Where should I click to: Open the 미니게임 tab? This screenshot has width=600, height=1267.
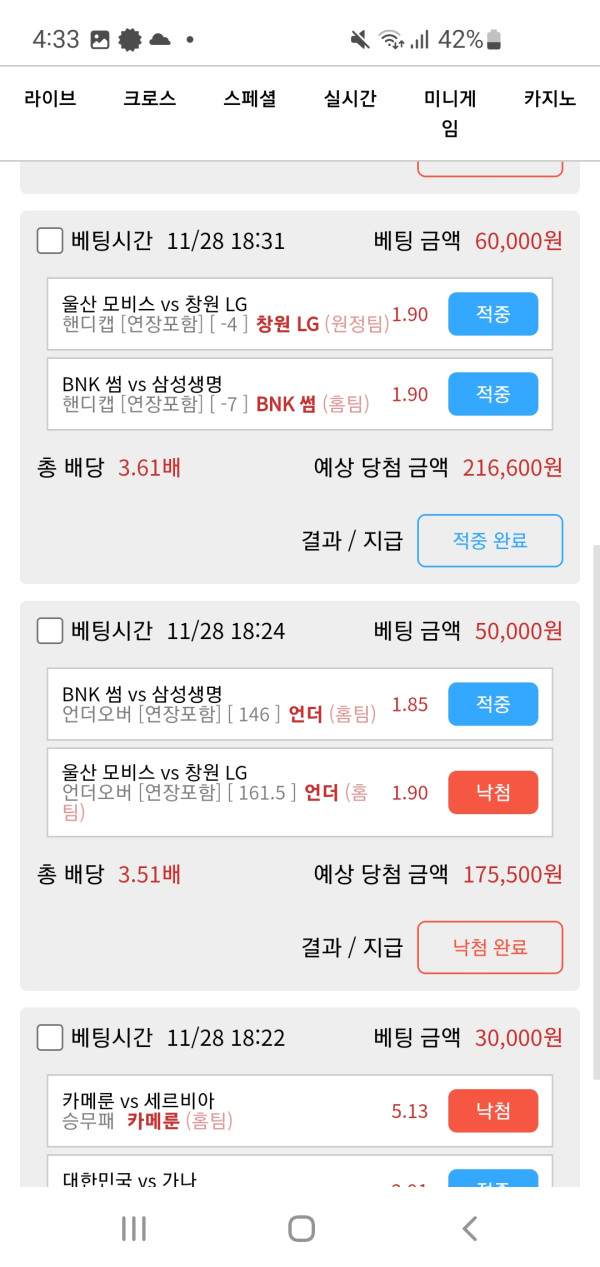pyautogui.click(x=450, y=112)
